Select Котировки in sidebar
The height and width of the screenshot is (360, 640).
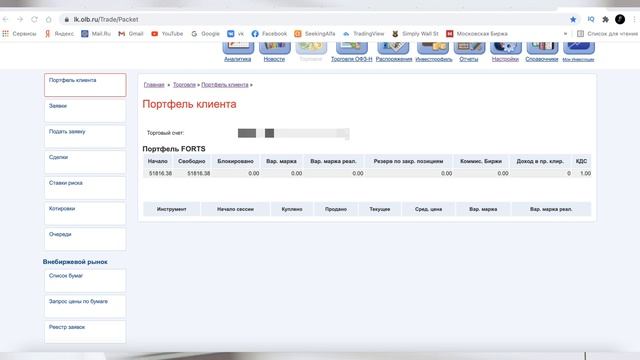85,213
